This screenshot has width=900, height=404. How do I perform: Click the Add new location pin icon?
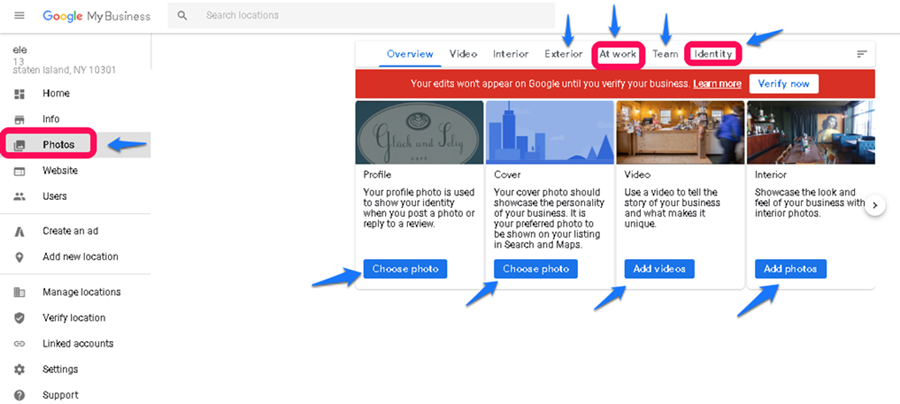pos(20,257)
